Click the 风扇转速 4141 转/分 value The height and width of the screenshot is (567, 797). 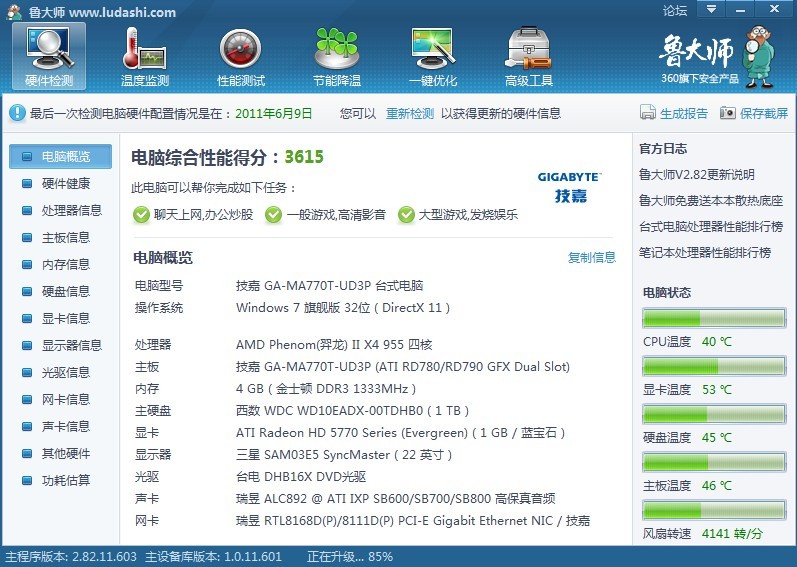pyautogui.click(x=732, y=533)
